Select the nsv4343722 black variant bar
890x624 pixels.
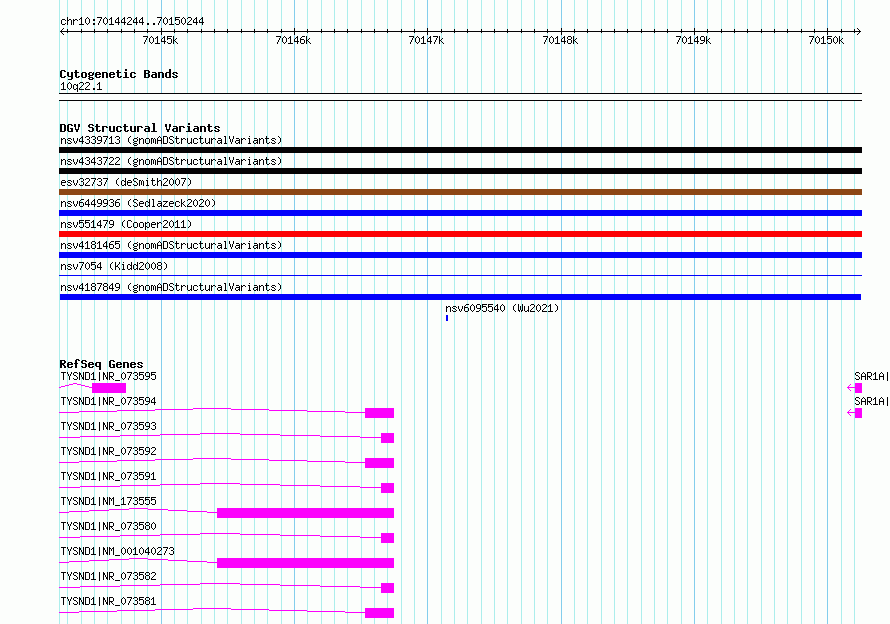pyautogui.click(x=460, y=171)
